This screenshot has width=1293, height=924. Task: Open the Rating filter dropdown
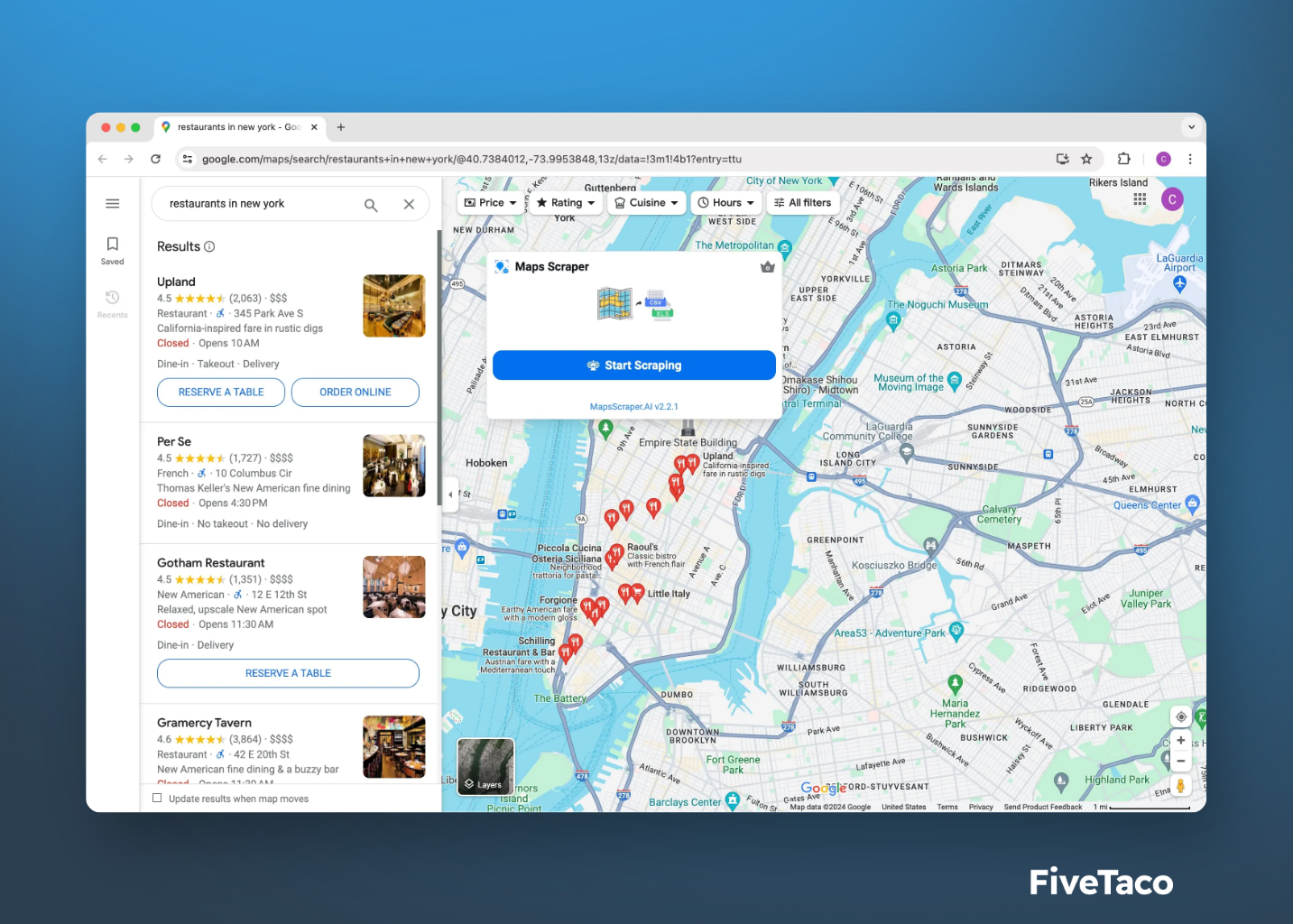pos(566,203)
